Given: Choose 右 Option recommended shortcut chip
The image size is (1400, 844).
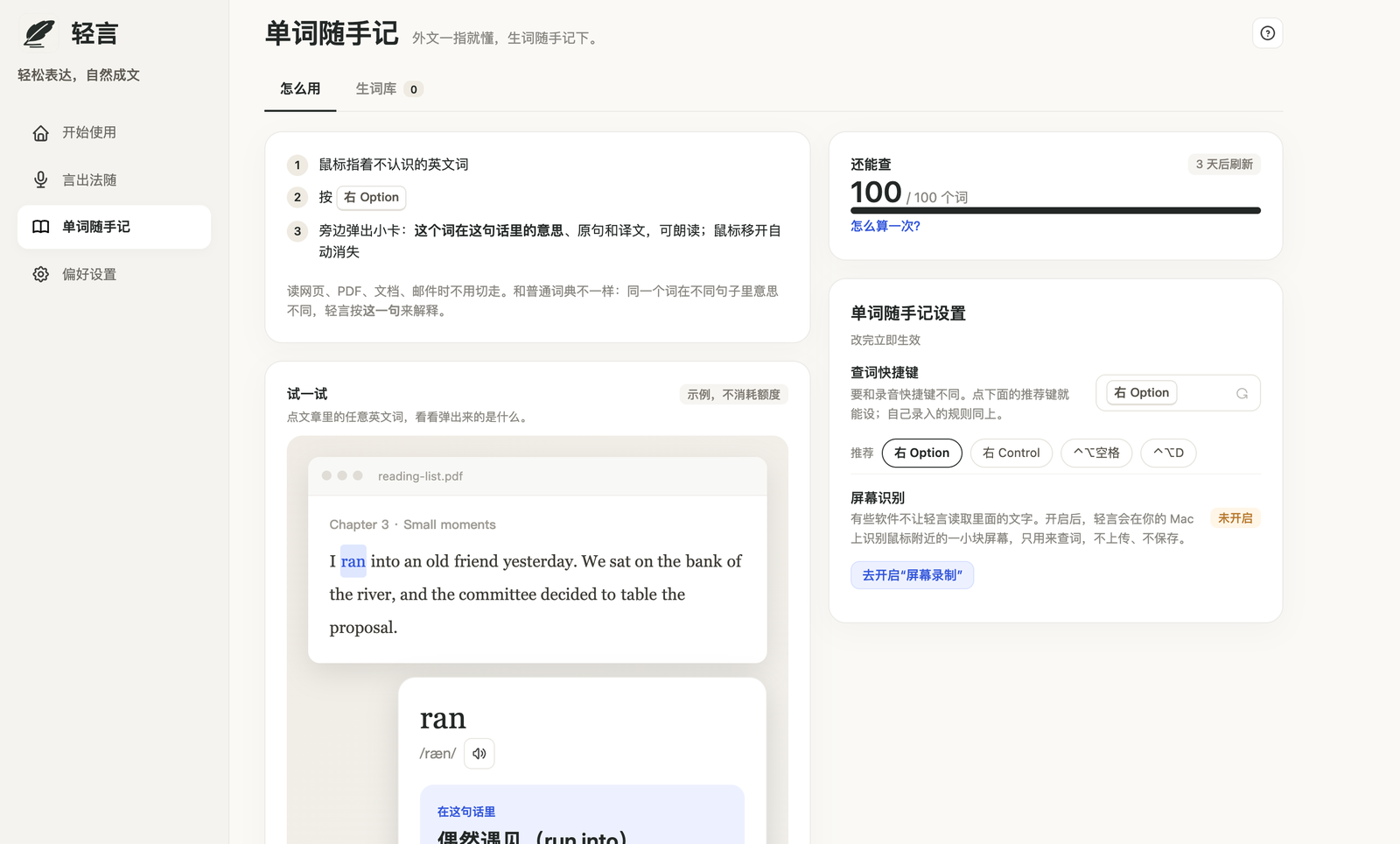Looking at the screenshot, I should 921,453.
